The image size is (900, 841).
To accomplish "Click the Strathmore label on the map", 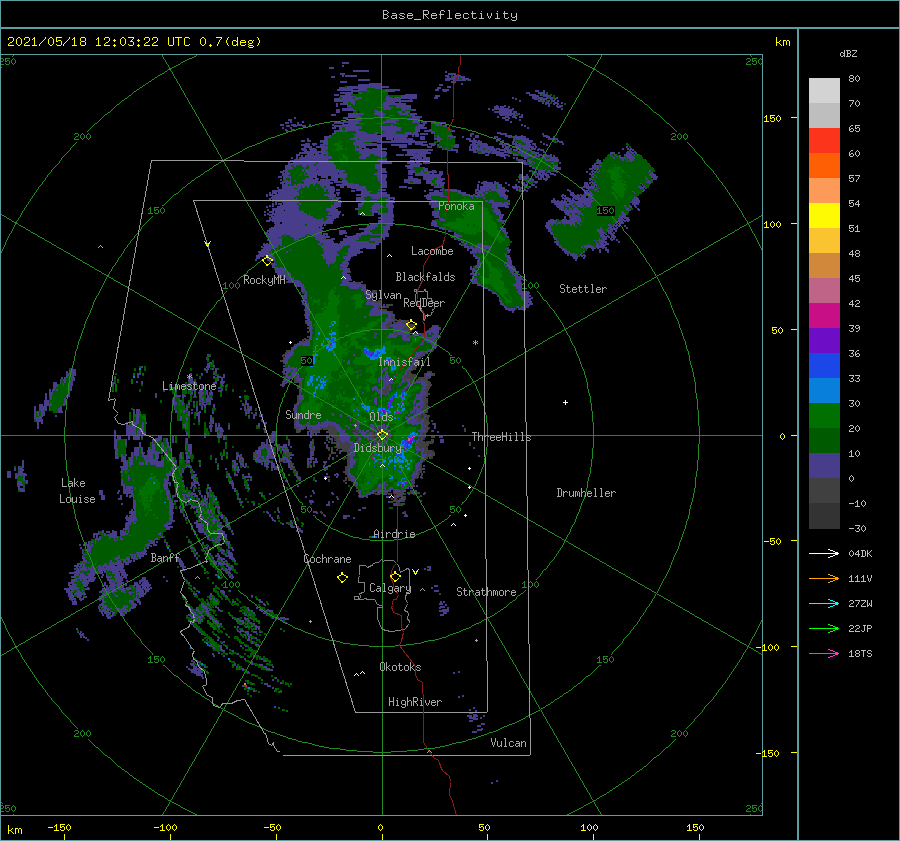I will pyautogui.click(x=486, y=592).
